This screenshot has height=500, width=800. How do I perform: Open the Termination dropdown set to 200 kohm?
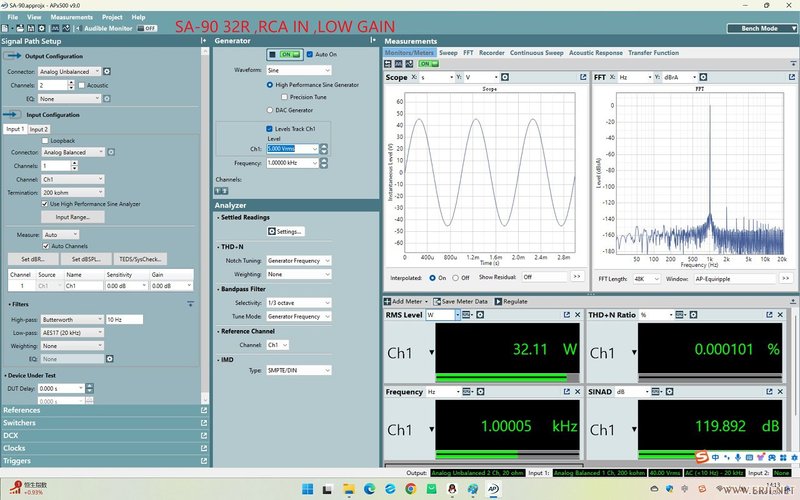point(73,191)
